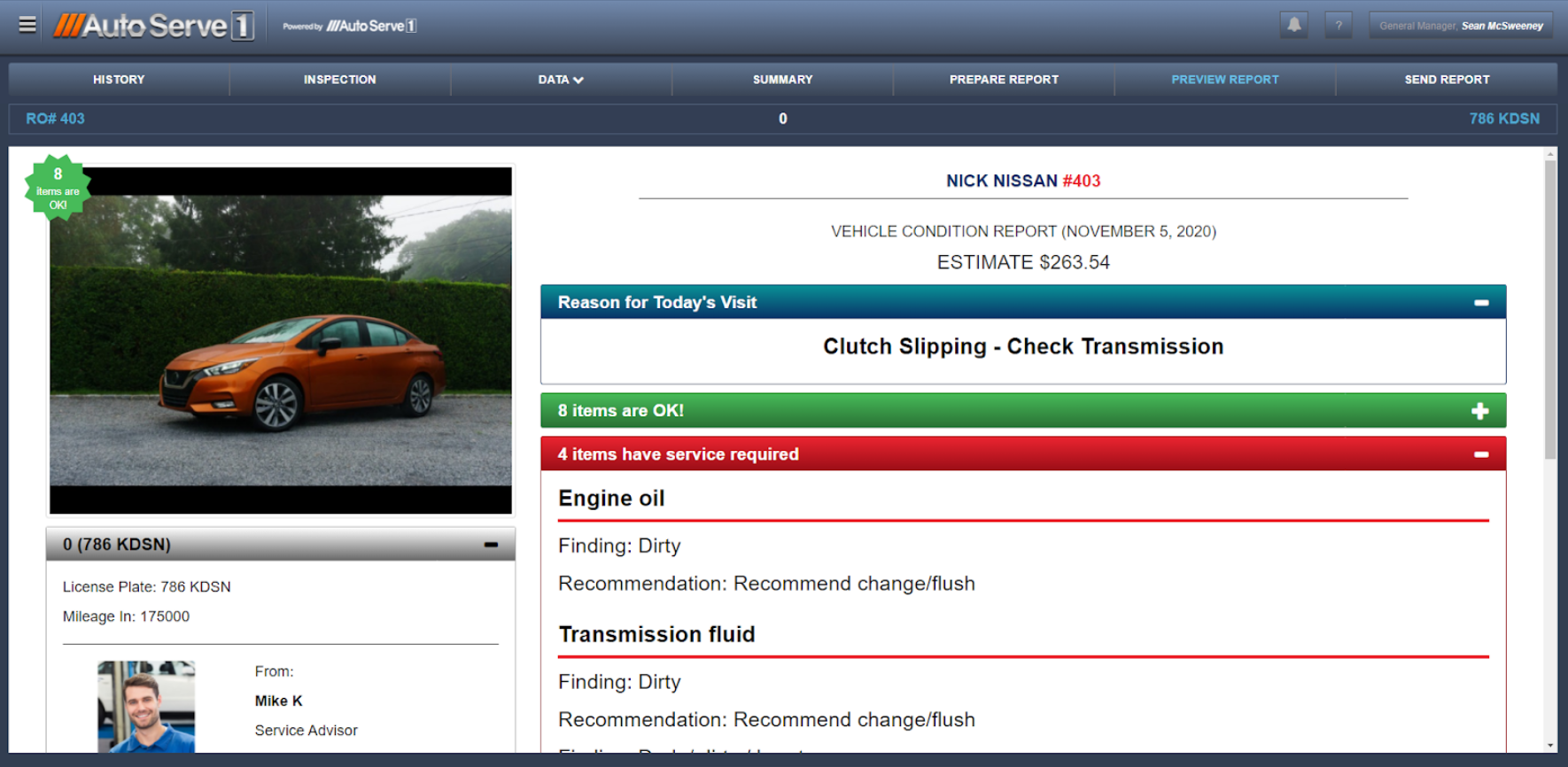1568x767 pixels.
Task: Open the Sean McSweeney user menu
Action: (x=1461, y=26)
